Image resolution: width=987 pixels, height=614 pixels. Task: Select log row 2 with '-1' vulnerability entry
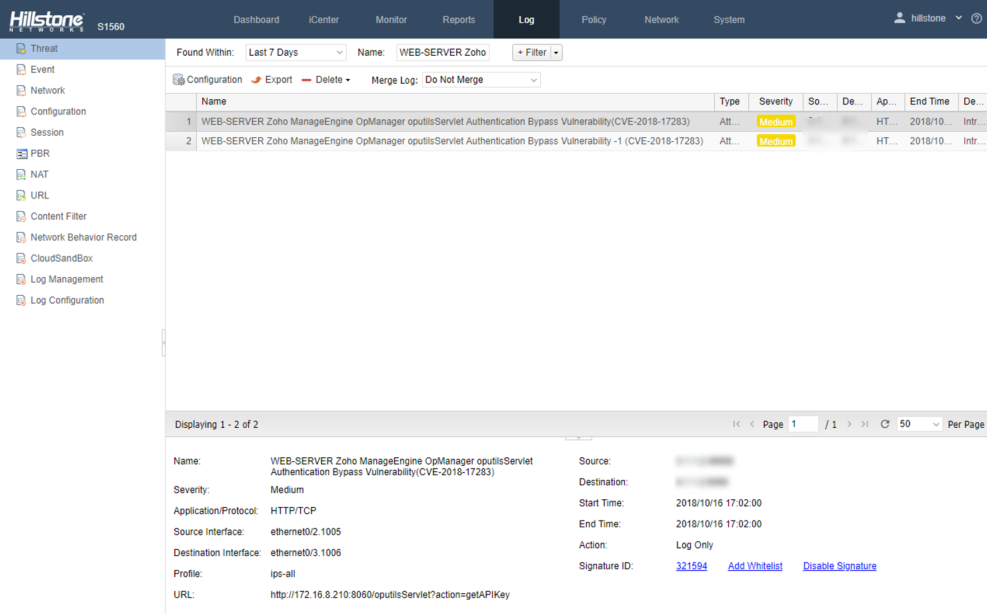pos(576,141)
